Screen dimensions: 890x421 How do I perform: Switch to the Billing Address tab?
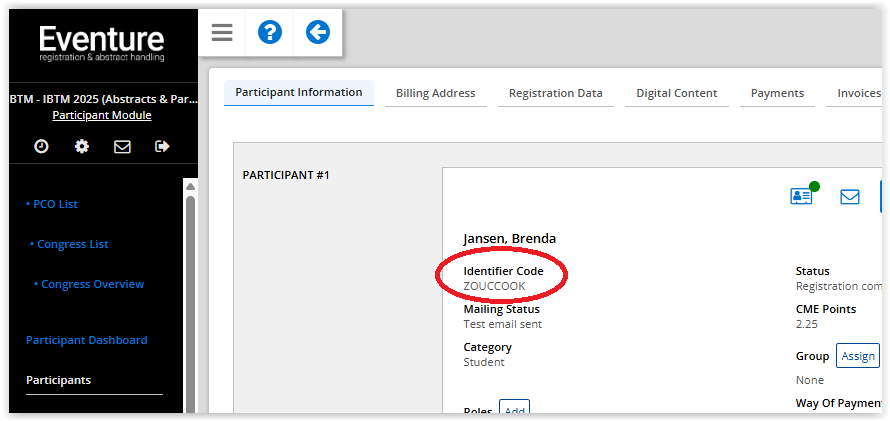click(x=435, y=93)
